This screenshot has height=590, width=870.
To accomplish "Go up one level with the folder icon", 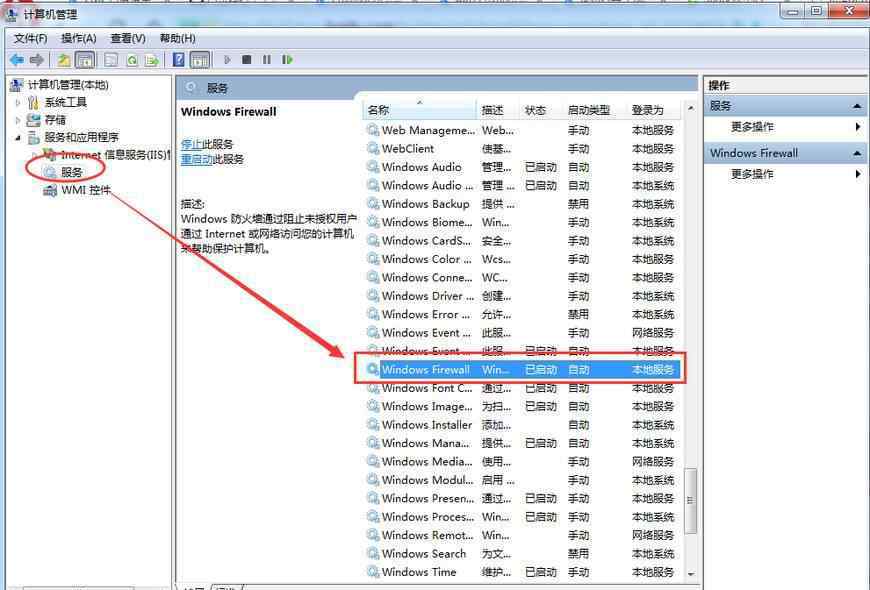I will [x=64, y=60].
